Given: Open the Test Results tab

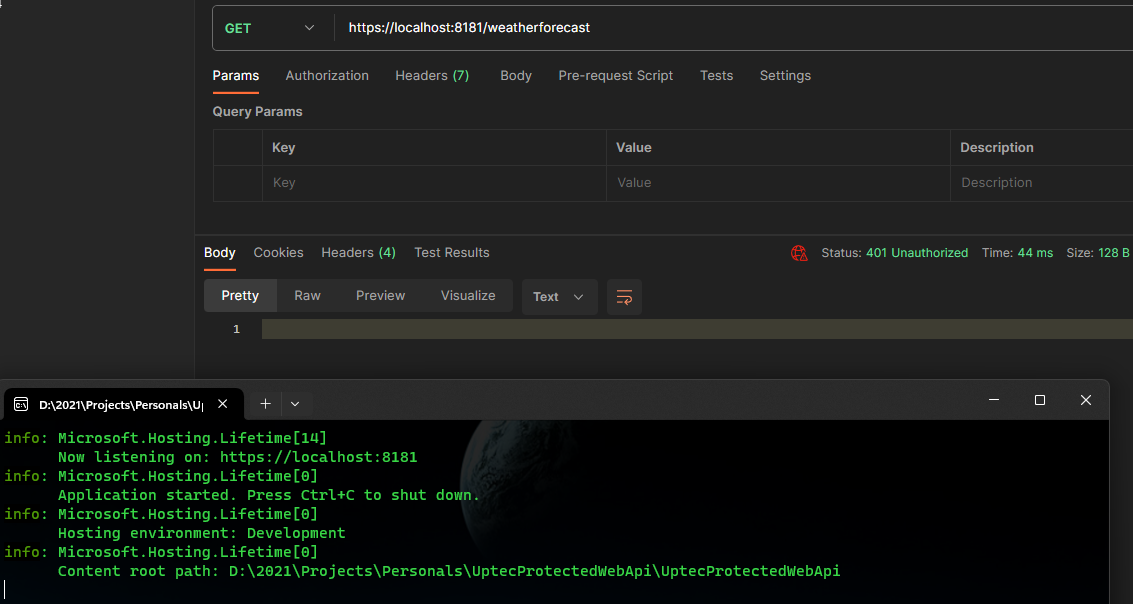Looking at the screenshot, I should coord(452,253).
